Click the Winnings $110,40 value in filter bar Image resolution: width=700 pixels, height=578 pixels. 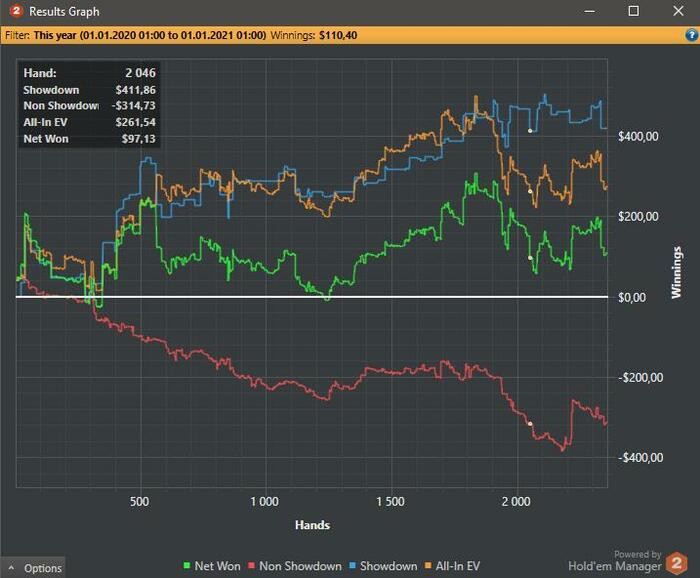tap(338, 35)
